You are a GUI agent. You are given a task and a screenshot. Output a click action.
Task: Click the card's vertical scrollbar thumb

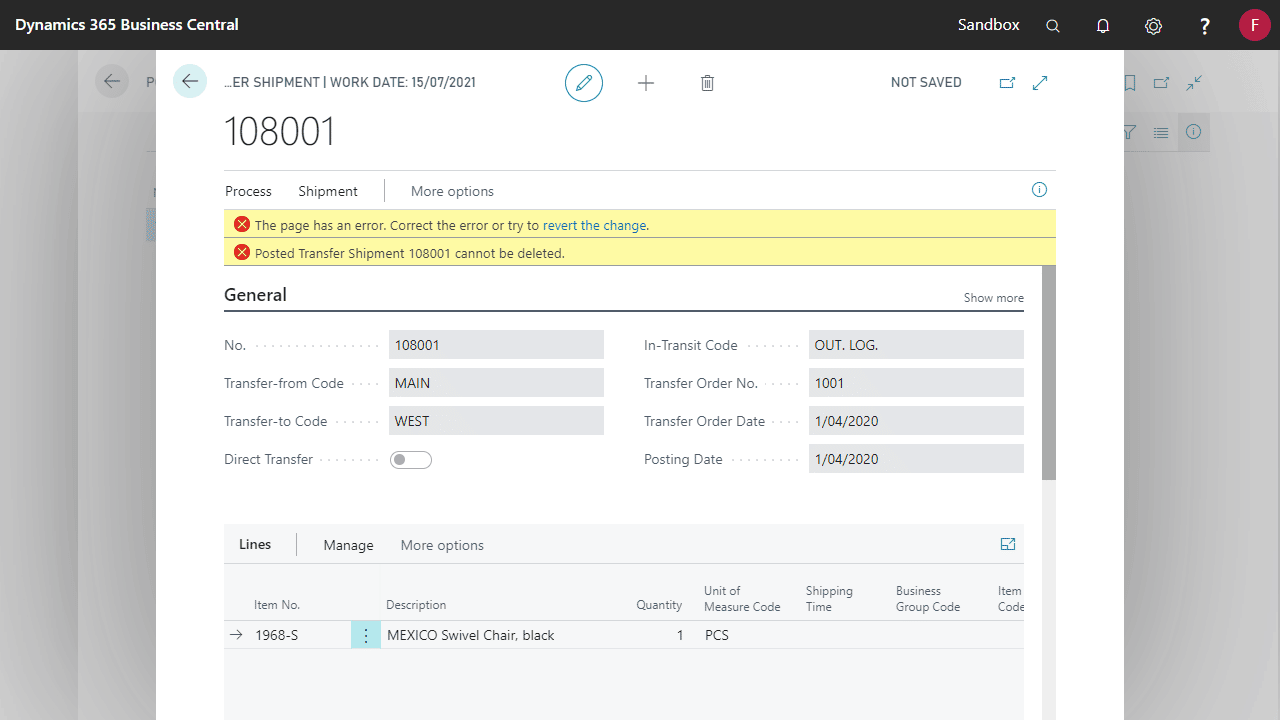tap(1049, 372)
